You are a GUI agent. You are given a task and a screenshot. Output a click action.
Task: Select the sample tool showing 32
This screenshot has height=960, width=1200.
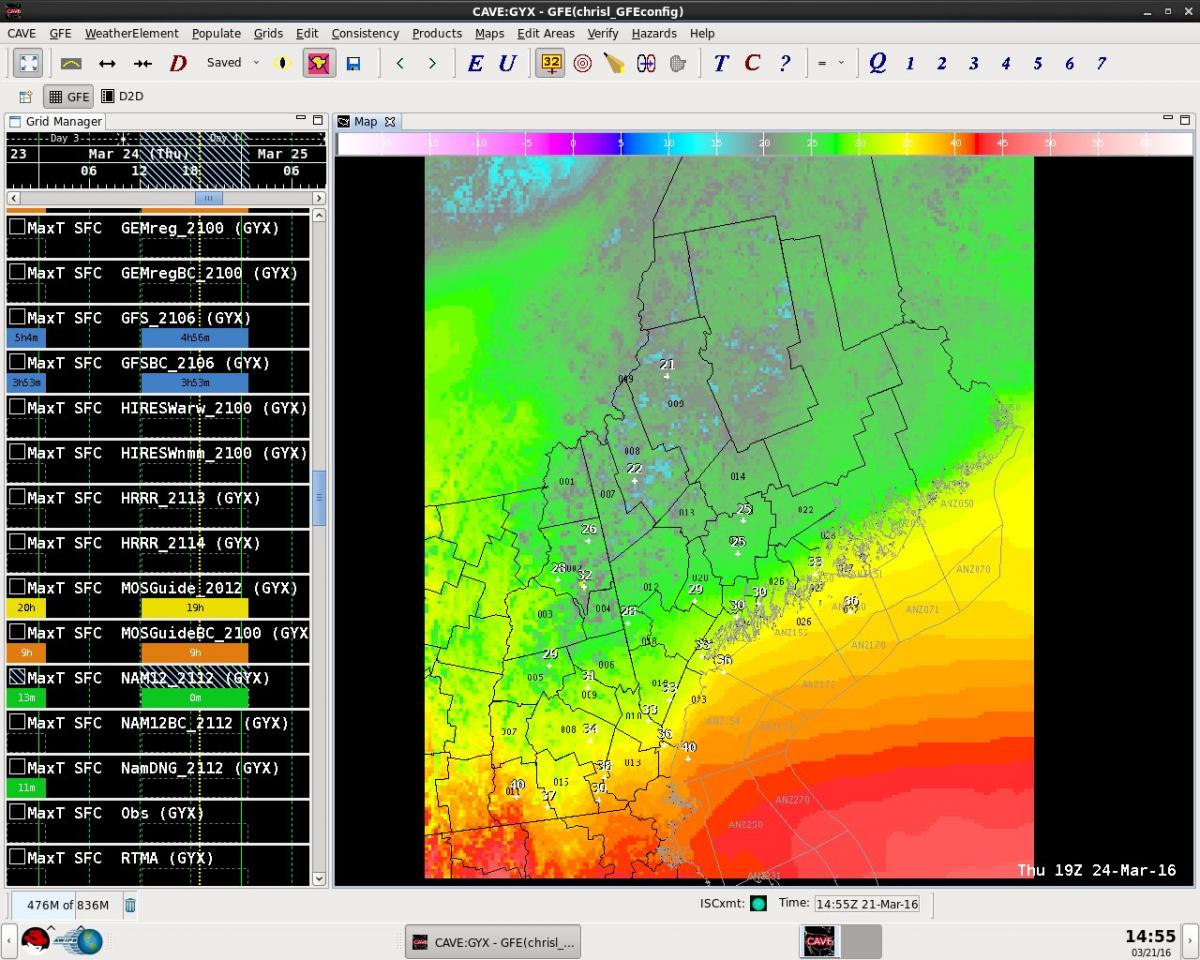pyautogui.click(x=551, y=63)
